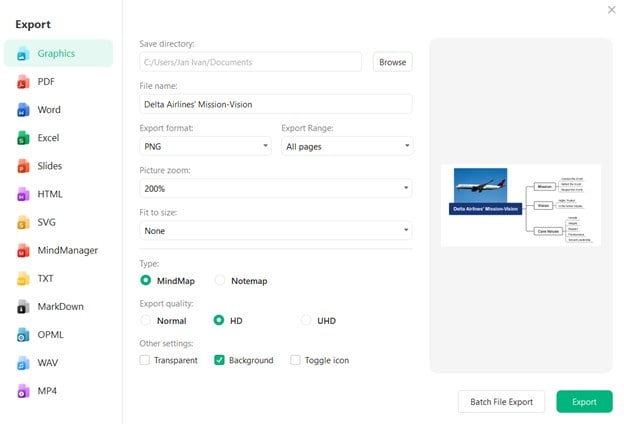This screenshot has height=424, width=624.
Task: Select MindMap type radio button
Action: click(x=146, y=280)
